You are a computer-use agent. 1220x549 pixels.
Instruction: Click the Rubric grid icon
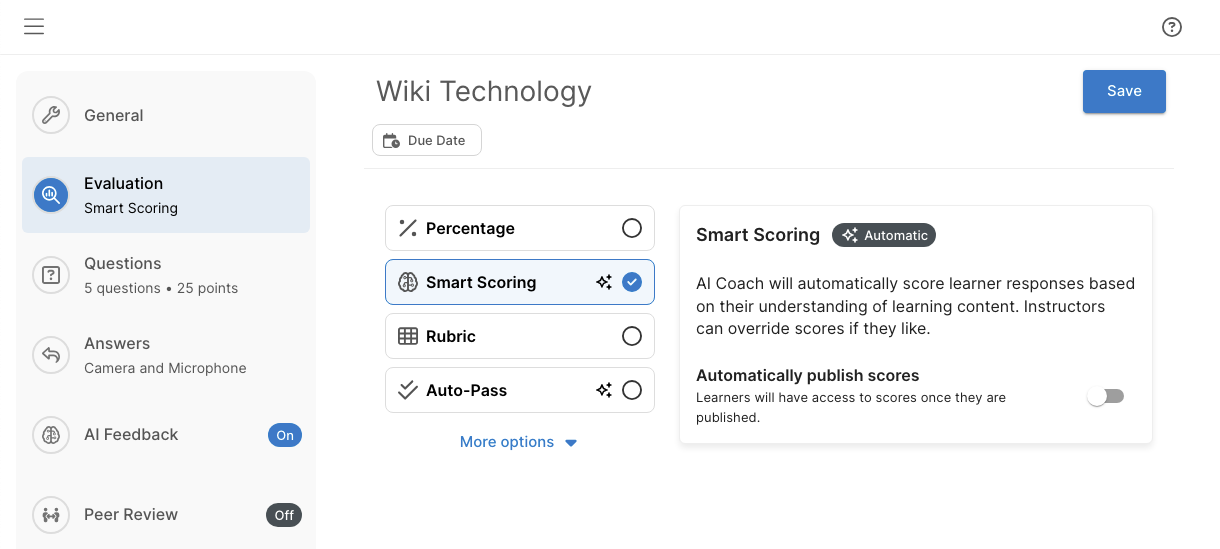click(x=408, y=336)
